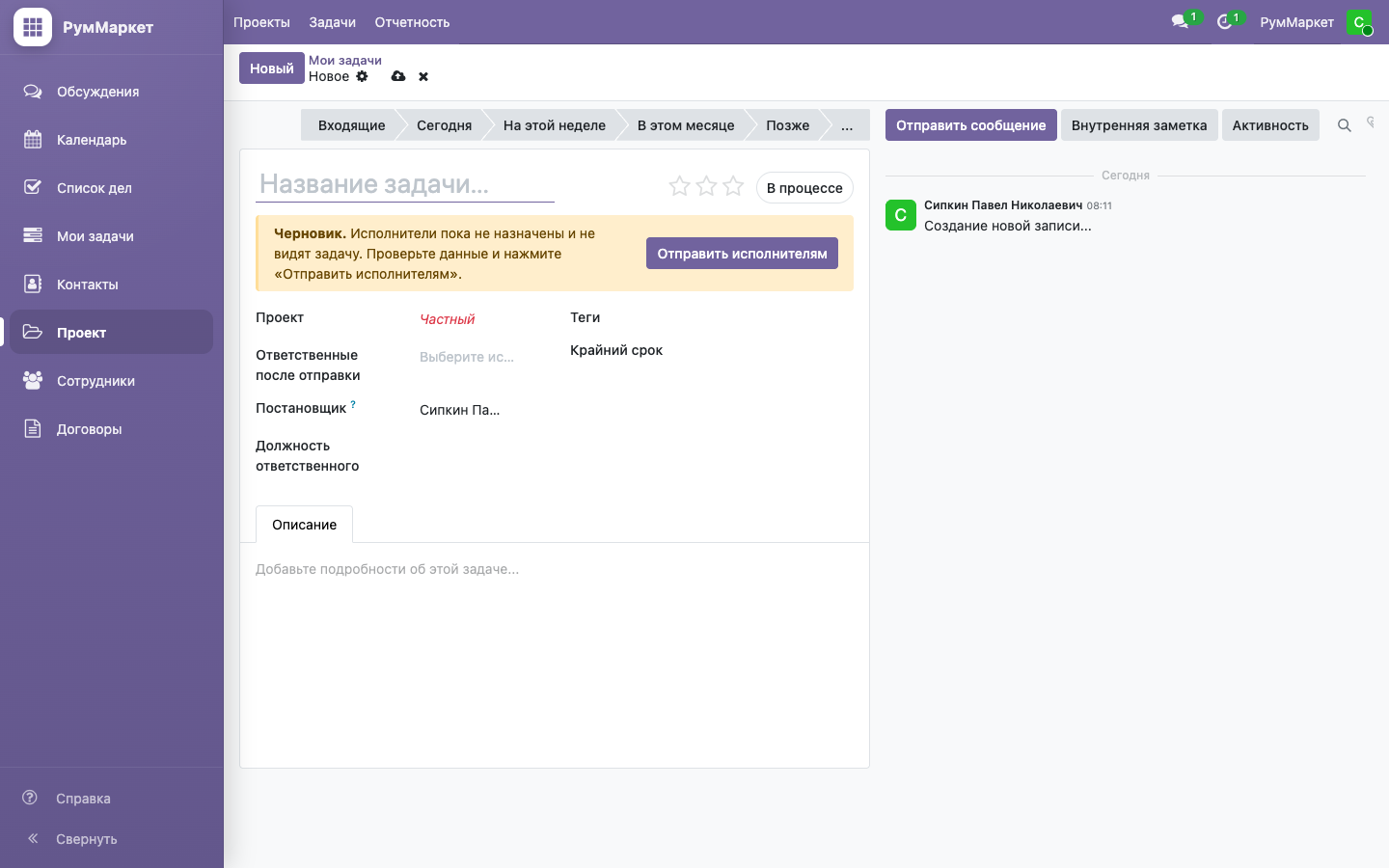Search messages with the magnifier icon
Image resolution: width=1389 pixels, height=868 pixels.
1344,125
